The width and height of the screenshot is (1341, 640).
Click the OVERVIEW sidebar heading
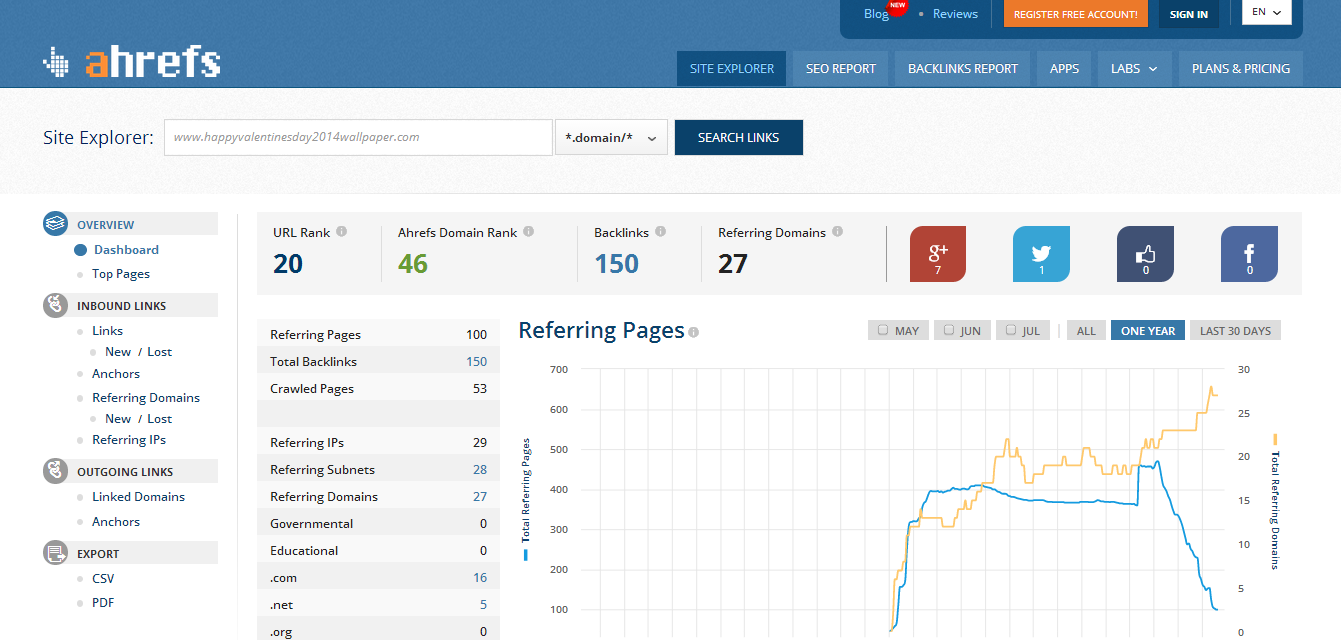pyautogui.click(x=106, y=225)
